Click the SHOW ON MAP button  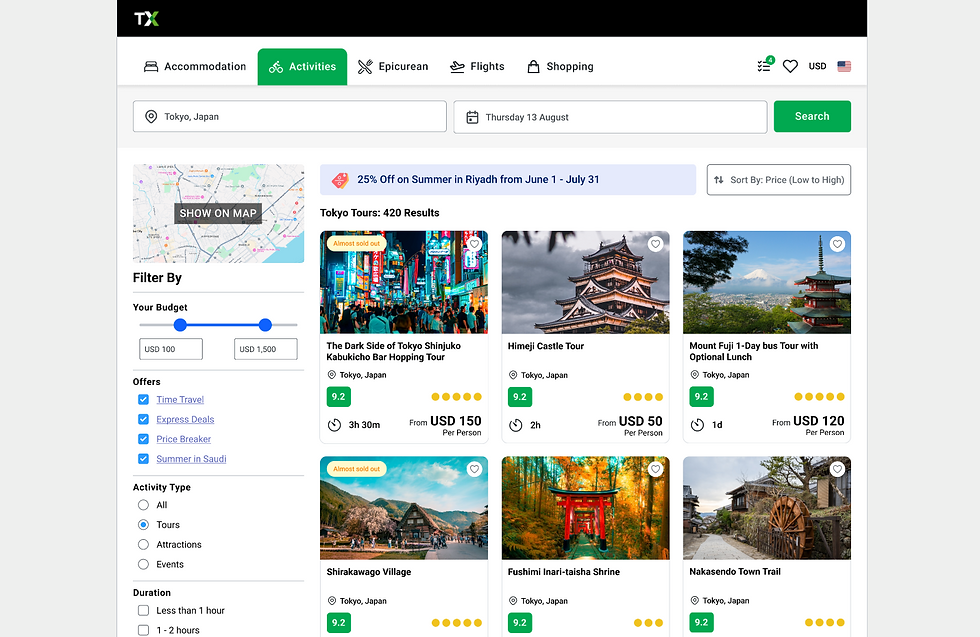pyautogui.click(x=218, y=213)
